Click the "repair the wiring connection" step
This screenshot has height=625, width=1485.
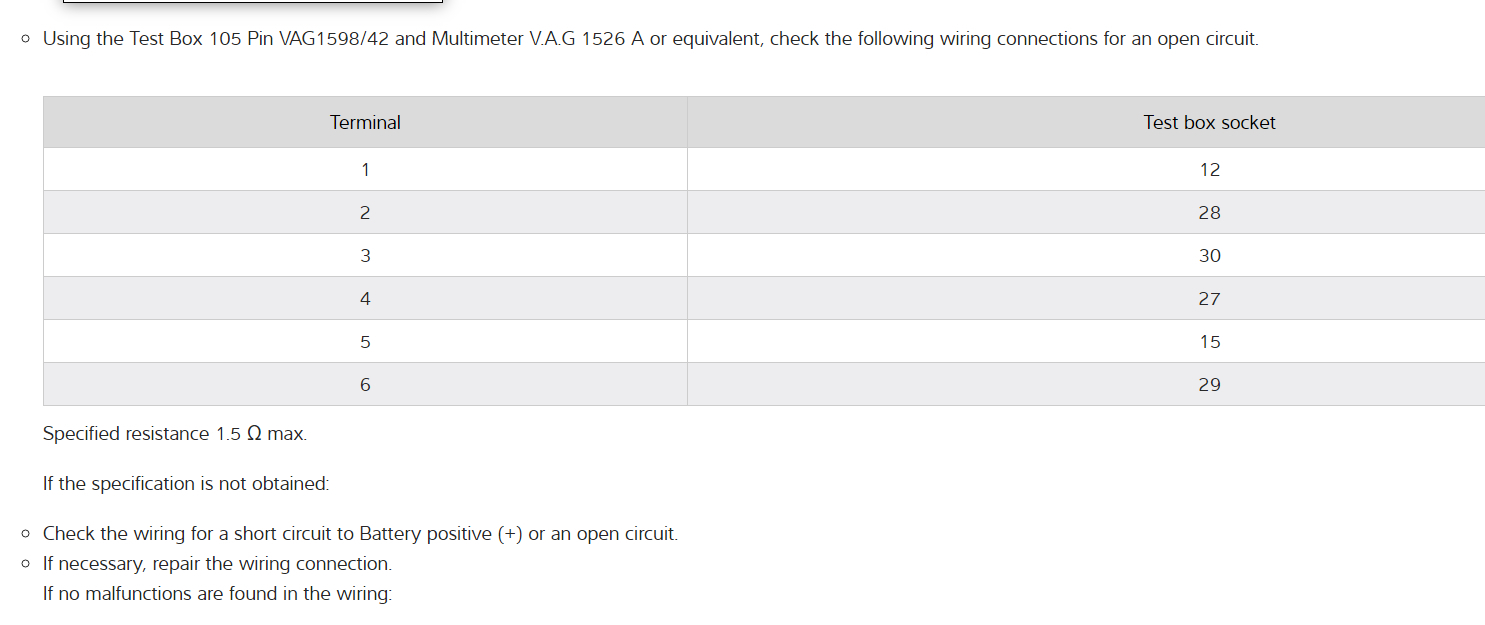[x=217, y=564]
